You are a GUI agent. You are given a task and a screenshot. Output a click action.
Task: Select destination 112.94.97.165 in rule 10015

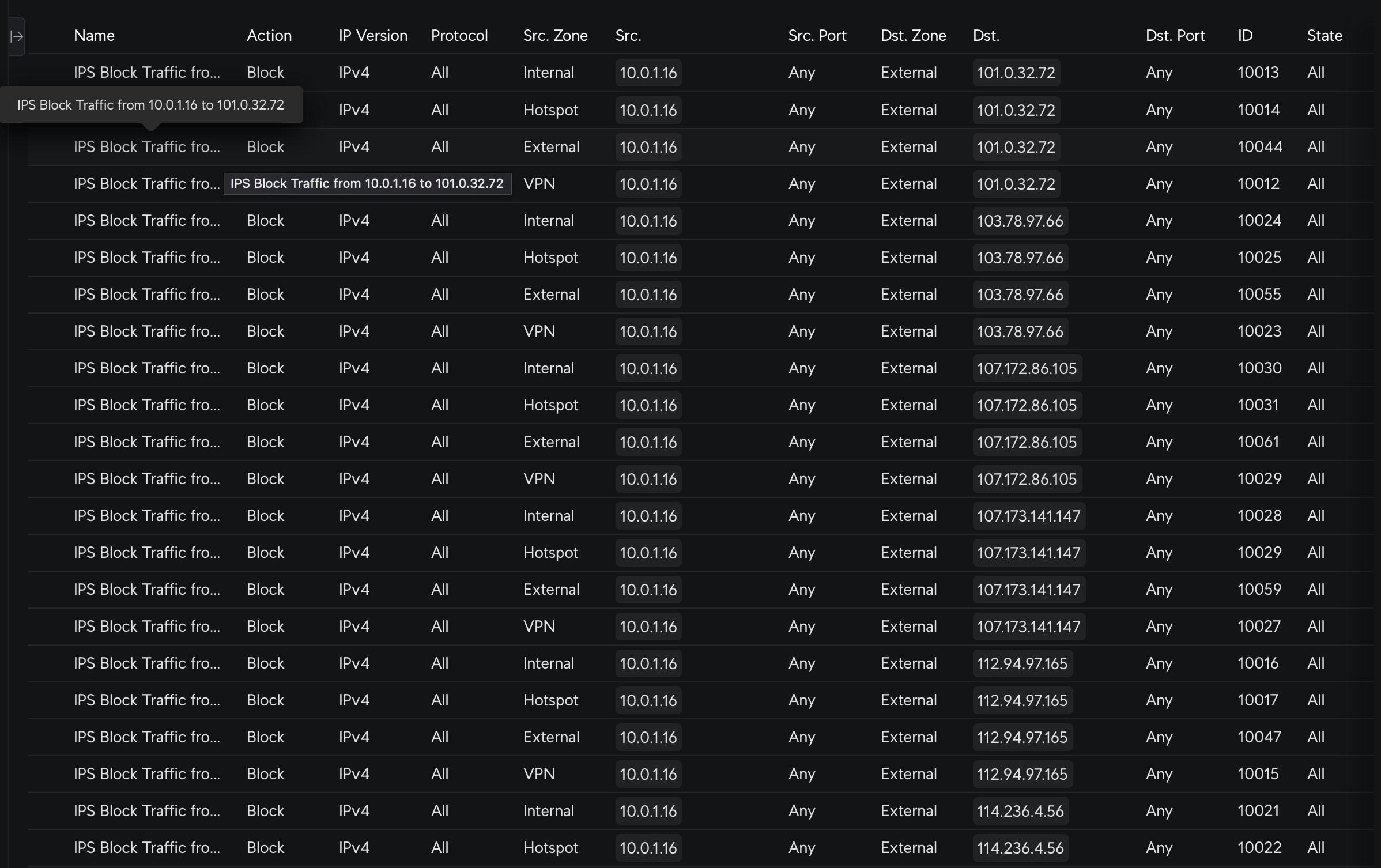1022,774
